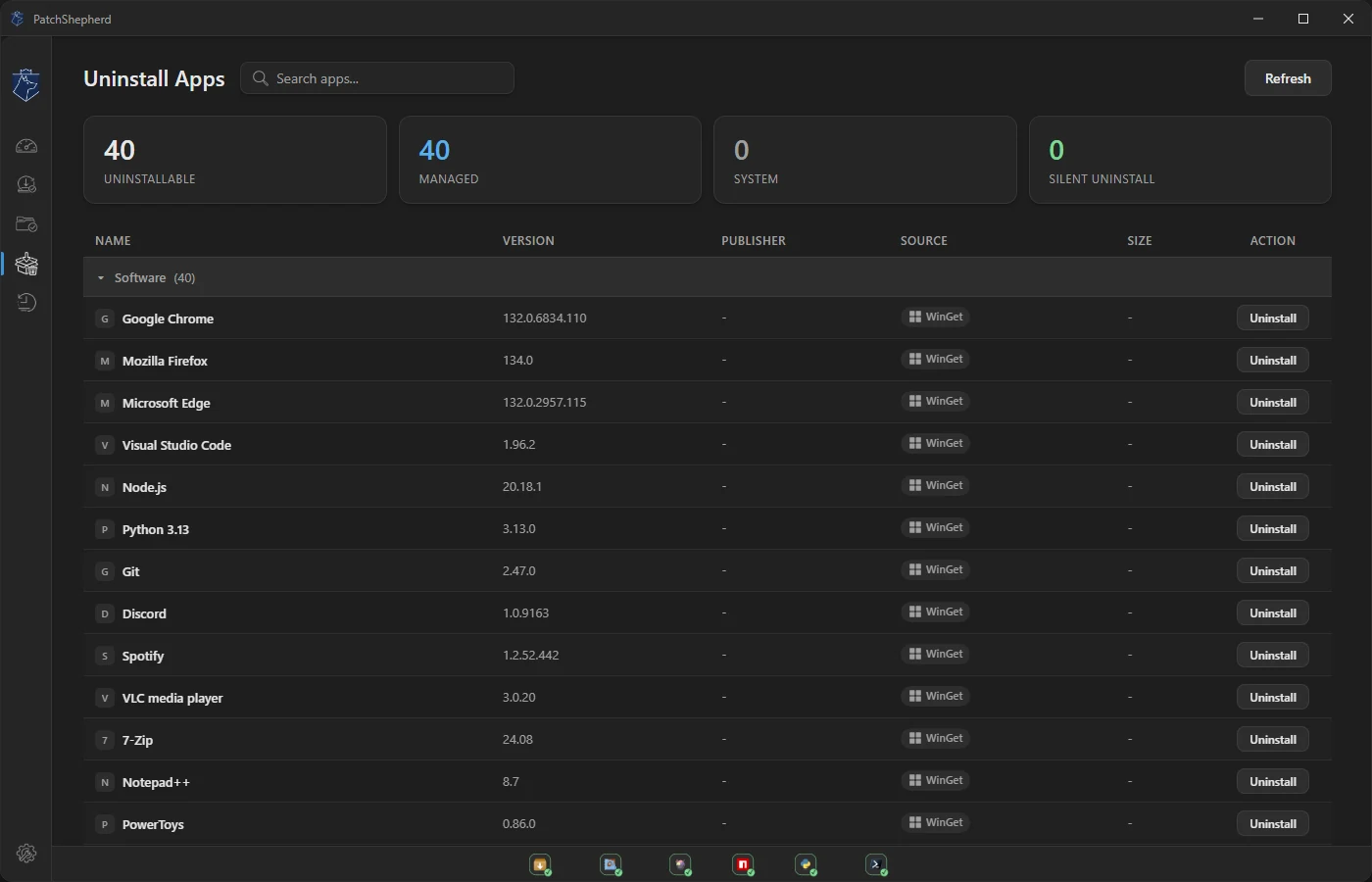Click the Refresh button
The height and width of the screenshot is (882, 1372).
(1288, 78)
